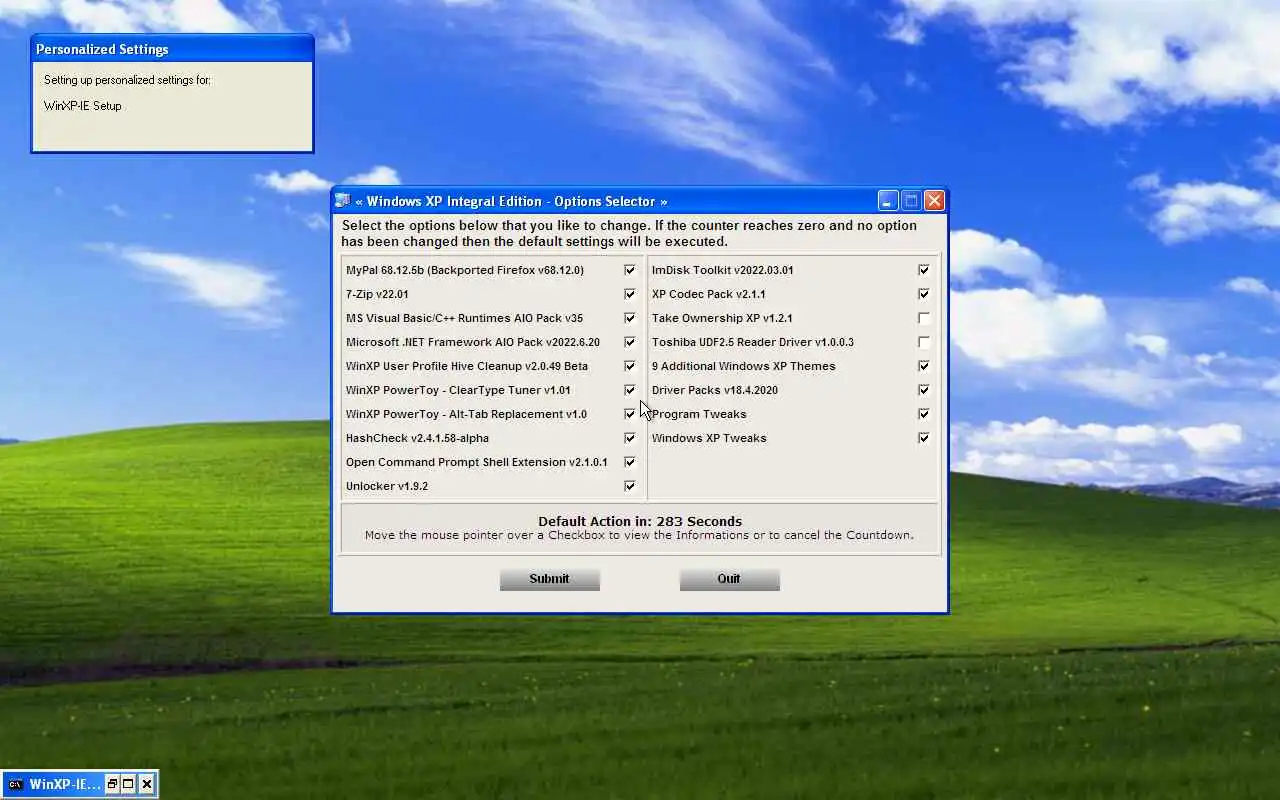1280x800 pixels.
Task: Click 'Toshiba UDF2.5 Reader Driver v1.0.0.3' label
Action: pos(753,342)
